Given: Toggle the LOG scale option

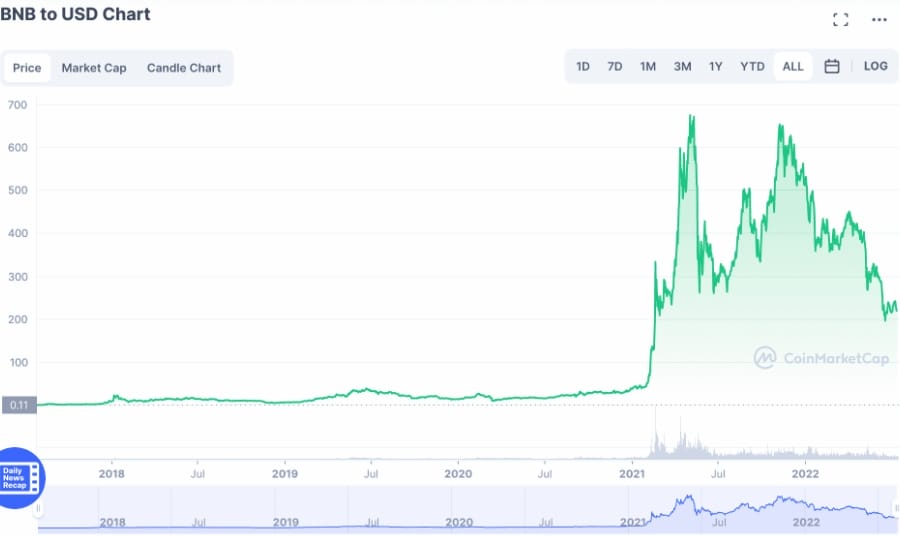Looking at the screenshot, I should click(875, 67).
